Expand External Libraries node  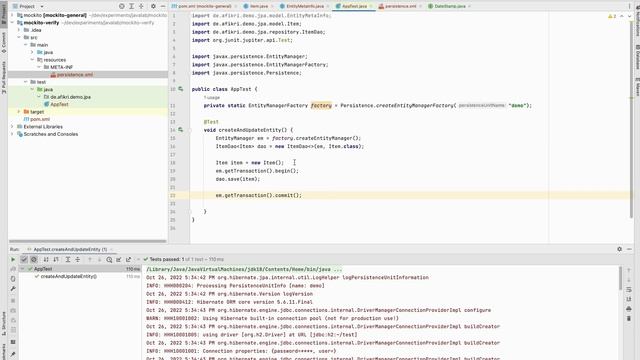click(12, 127)
